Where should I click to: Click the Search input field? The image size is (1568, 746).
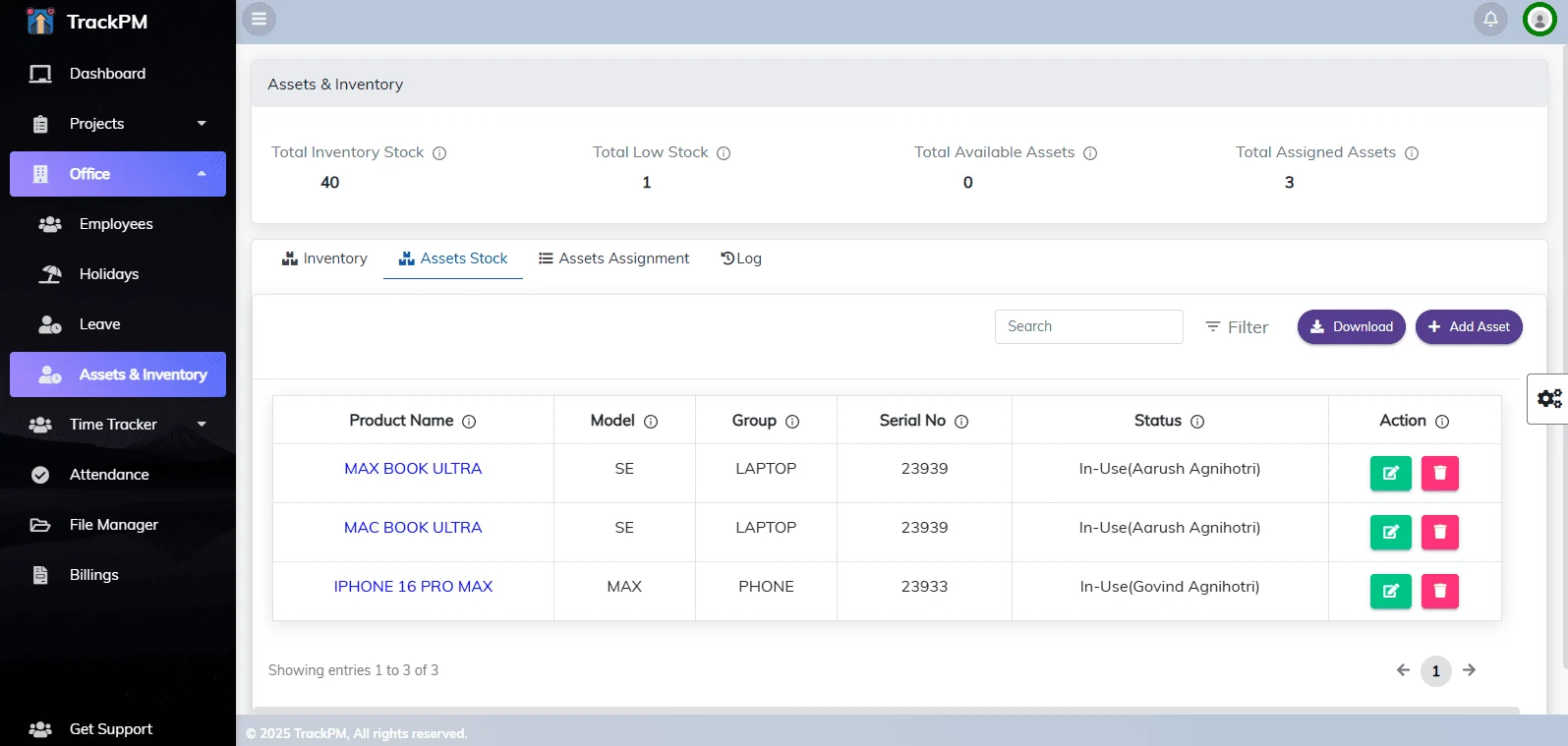(1089, 326)
